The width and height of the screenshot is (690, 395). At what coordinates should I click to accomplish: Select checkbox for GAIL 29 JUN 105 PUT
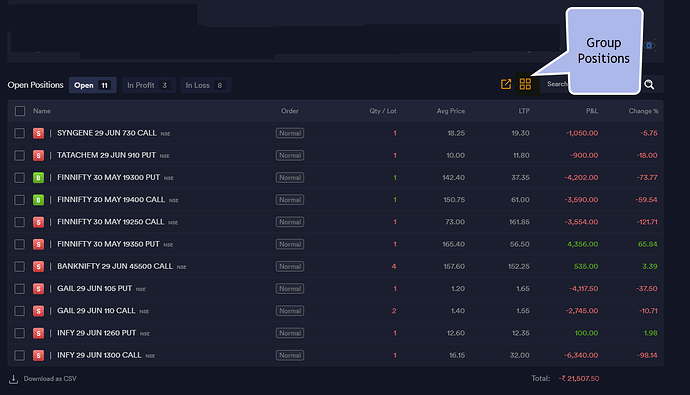[19, 289]
